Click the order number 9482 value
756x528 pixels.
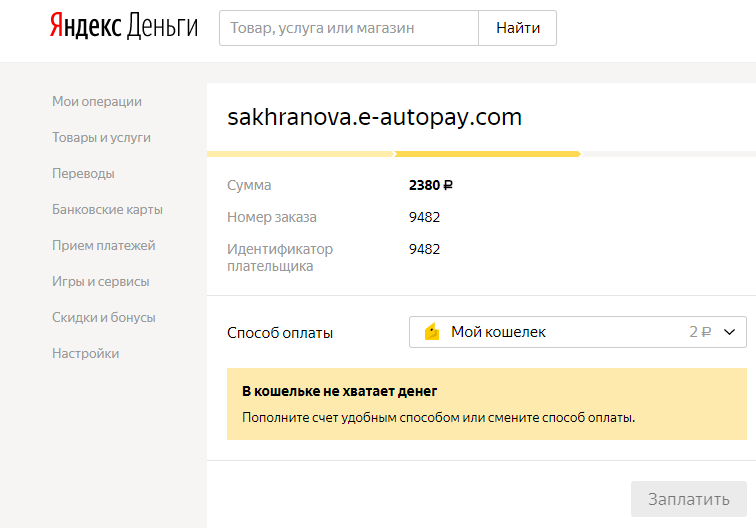[x=424, y=217]
